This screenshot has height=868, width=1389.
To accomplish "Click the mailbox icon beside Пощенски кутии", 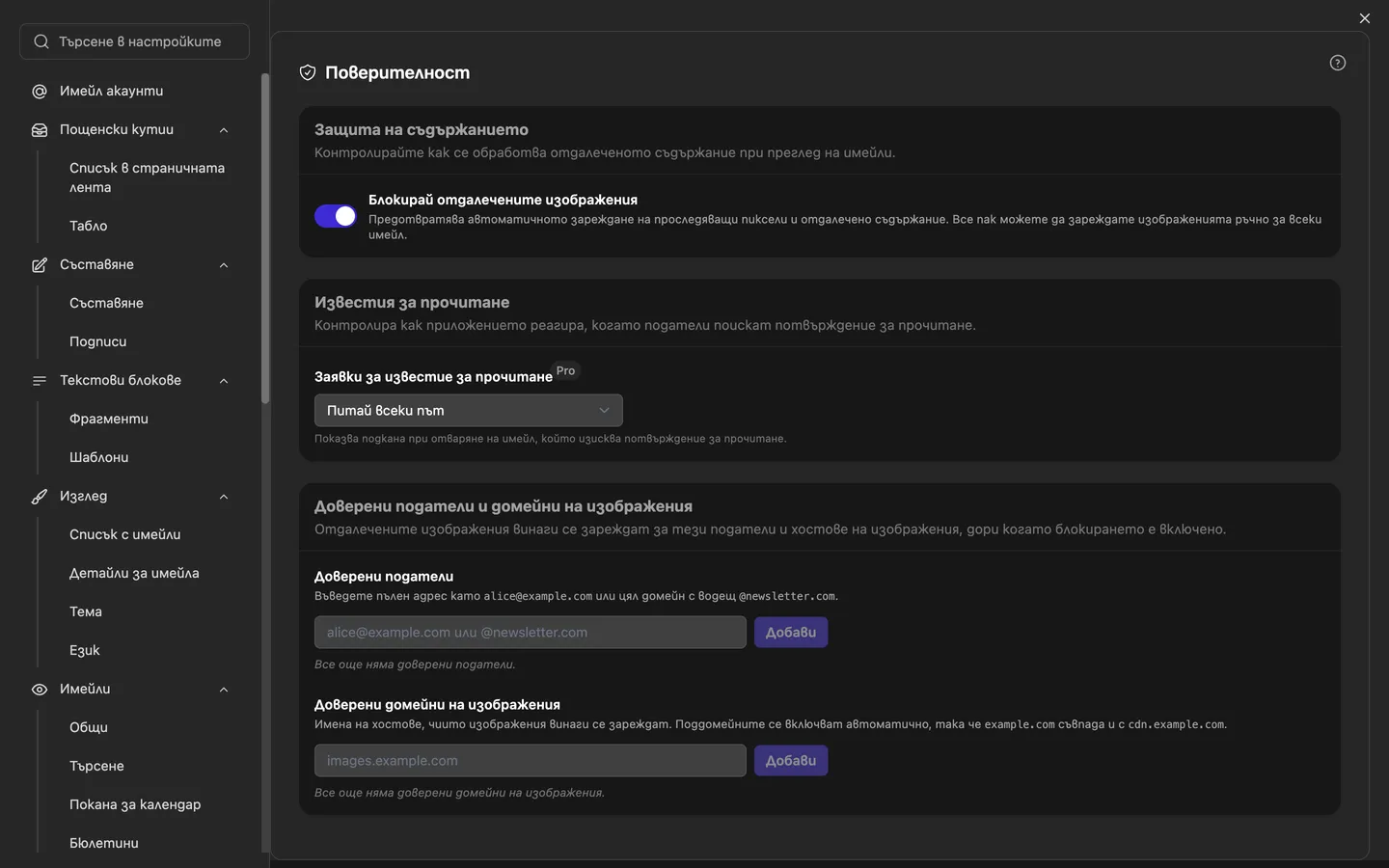I will click(x=40, y=130).
